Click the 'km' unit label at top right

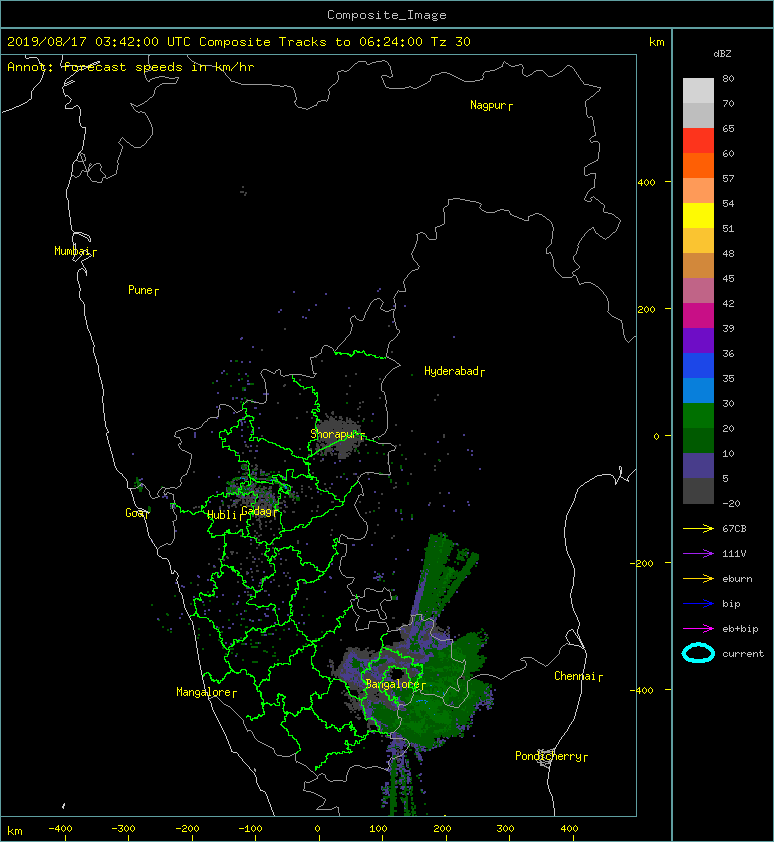click(656, 42)
